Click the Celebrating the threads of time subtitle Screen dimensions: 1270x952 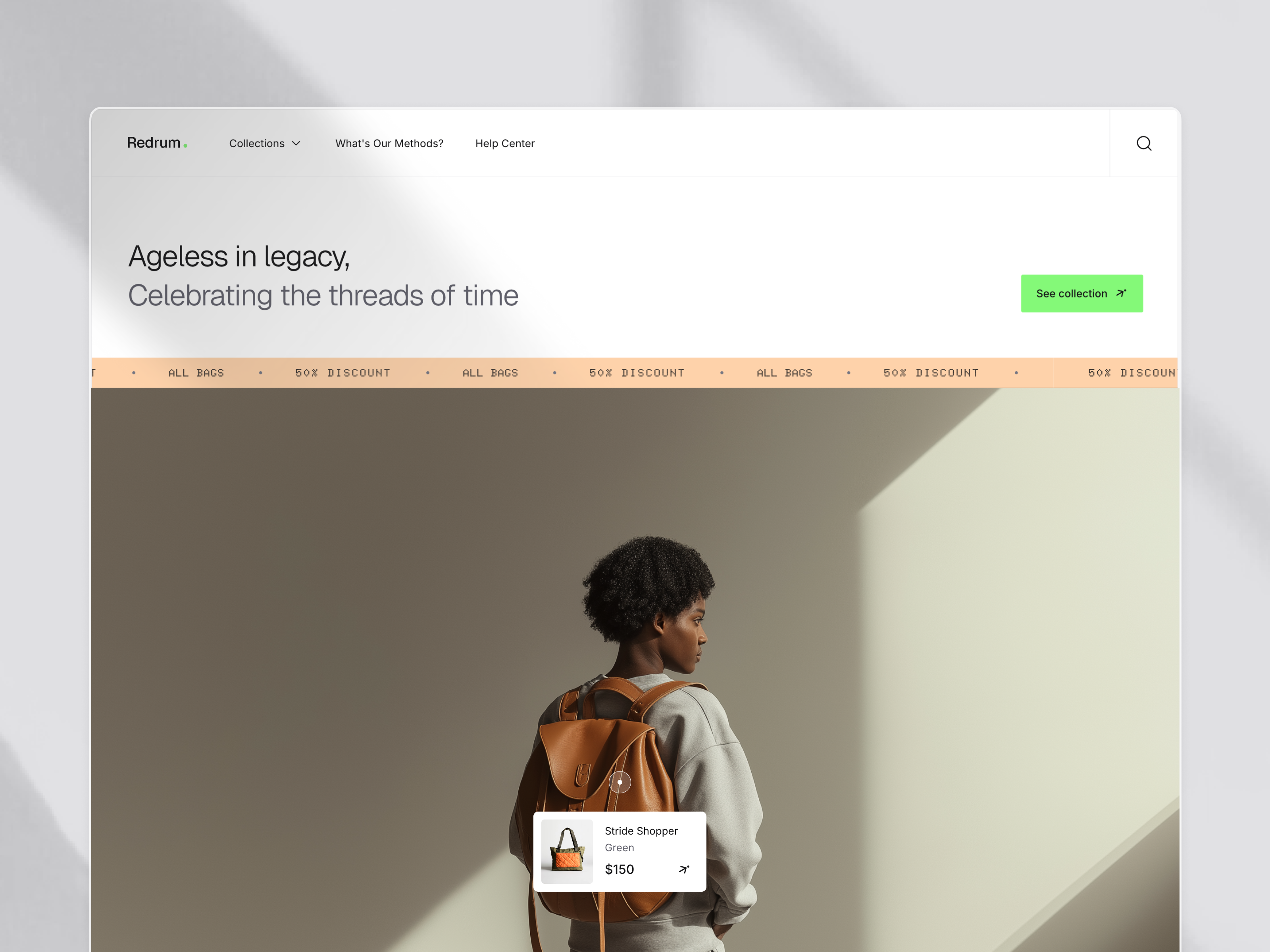pyautogui.click(x=323, y=296)
